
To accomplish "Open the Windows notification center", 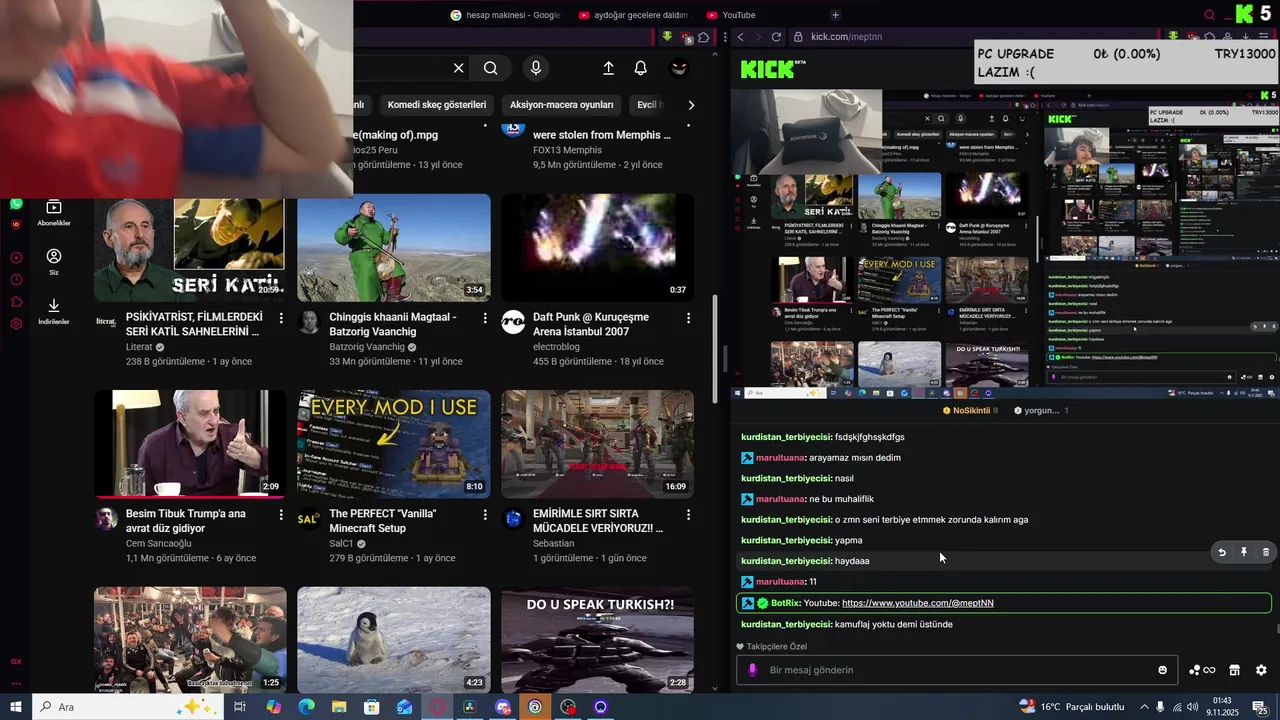I will tap(1260, 707).
